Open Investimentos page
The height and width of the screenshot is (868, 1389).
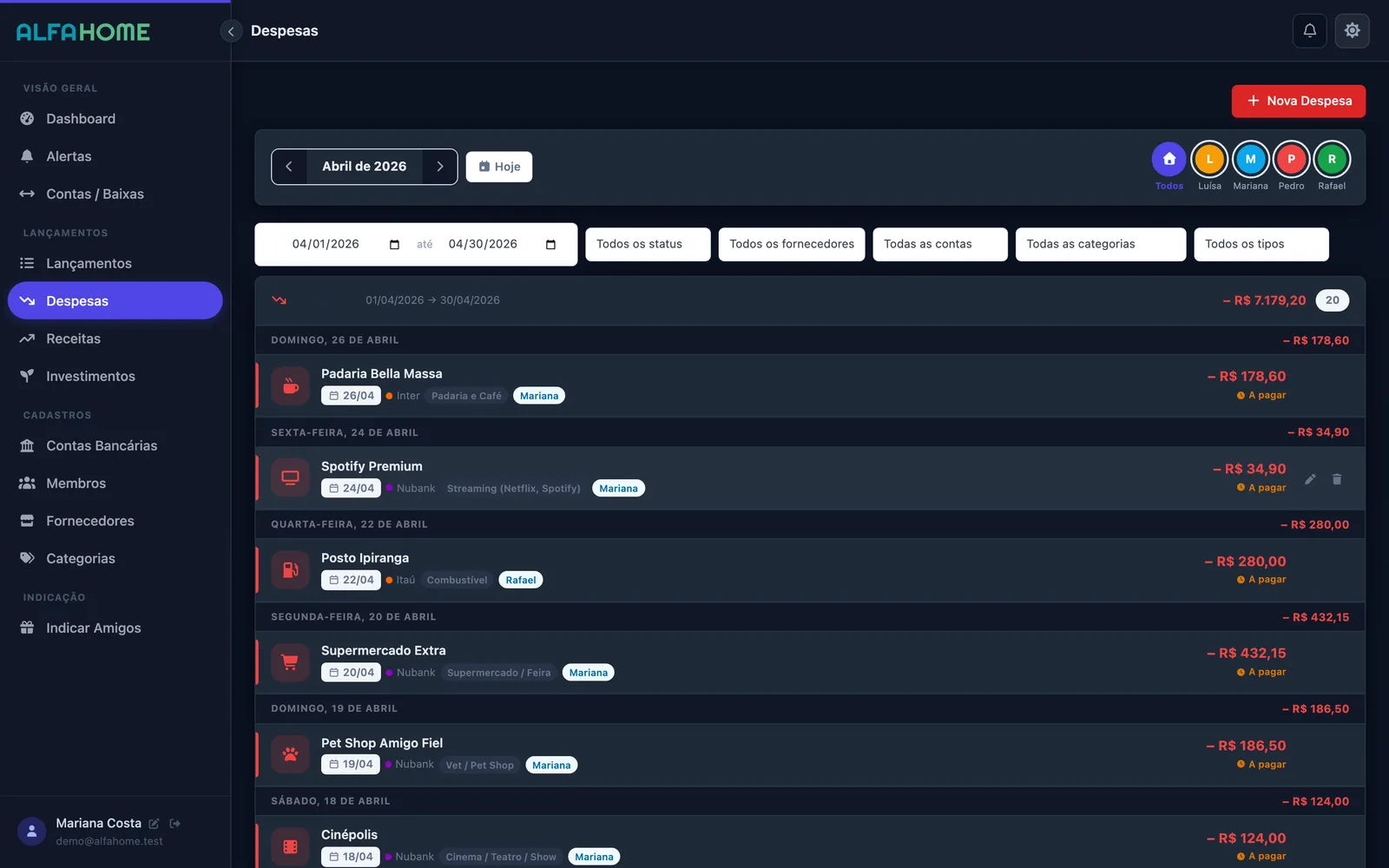tap(115, 376)
